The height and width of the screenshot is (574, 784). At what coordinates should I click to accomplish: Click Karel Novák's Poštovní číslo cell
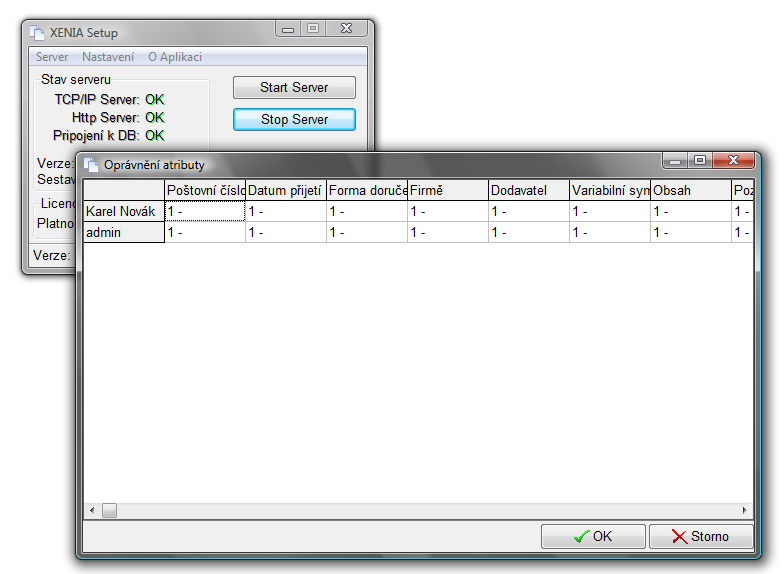tap(205, 212)
